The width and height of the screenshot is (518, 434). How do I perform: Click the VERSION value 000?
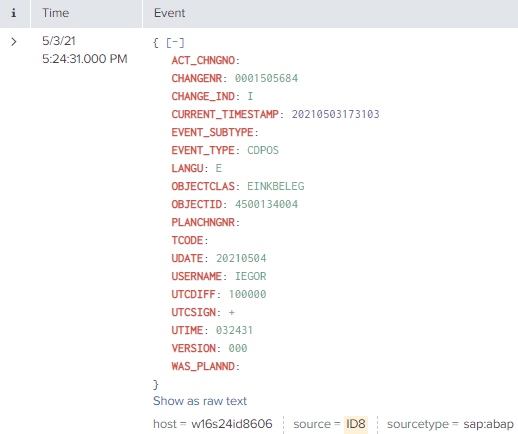coord(238,348)
